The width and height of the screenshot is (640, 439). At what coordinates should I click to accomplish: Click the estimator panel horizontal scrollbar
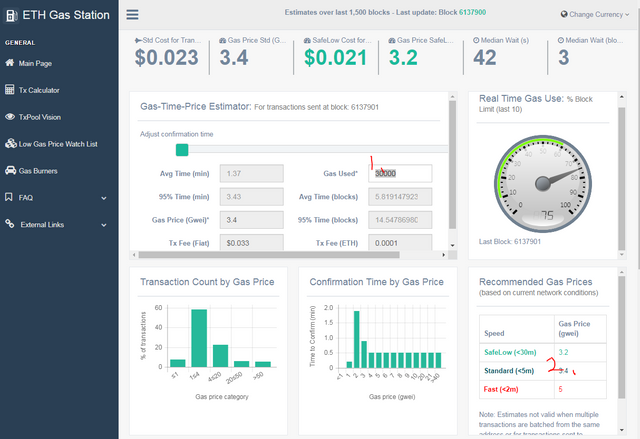pyautogui.click(x=269, y=255)
